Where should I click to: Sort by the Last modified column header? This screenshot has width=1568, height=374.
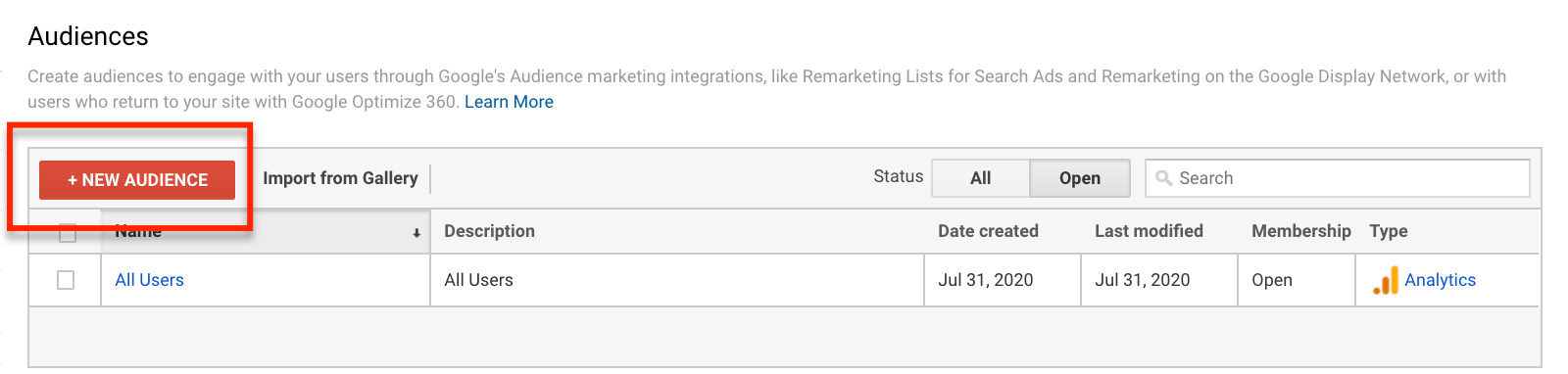(1149, 231)
